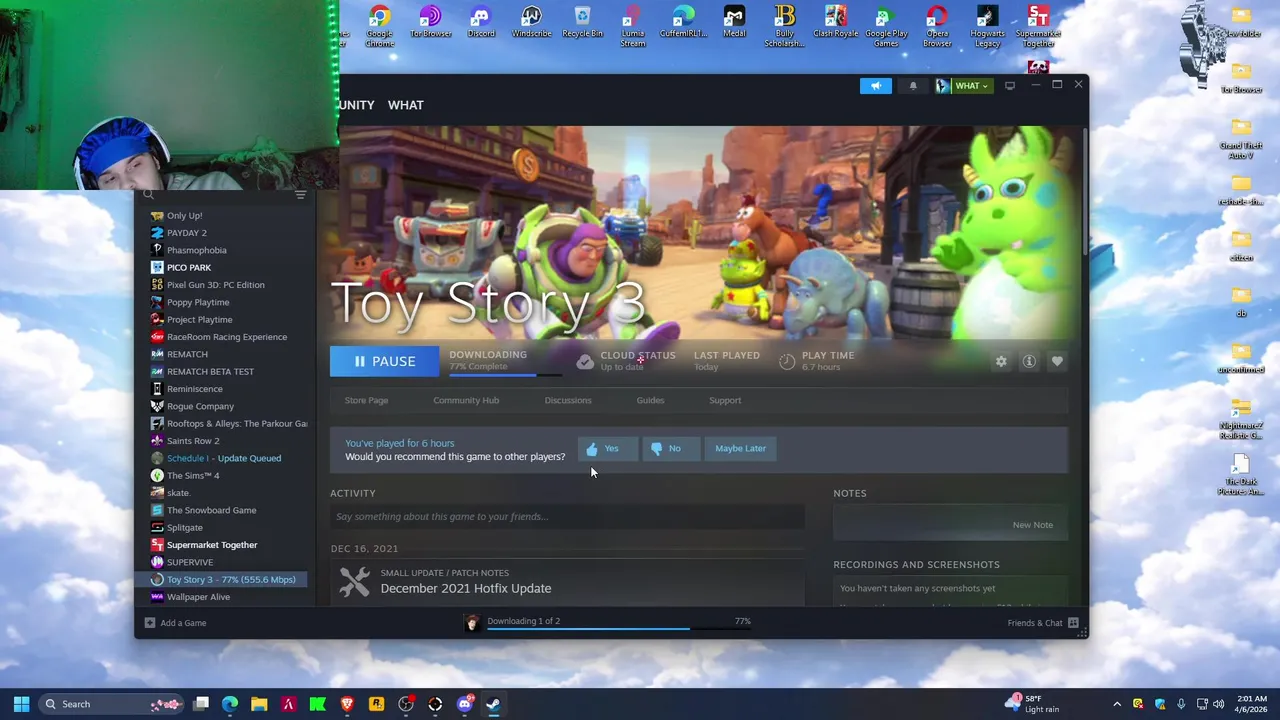Open Supermarket Together desktop shortcut
Screen dimensions: 1280x720
(1038, 26)
